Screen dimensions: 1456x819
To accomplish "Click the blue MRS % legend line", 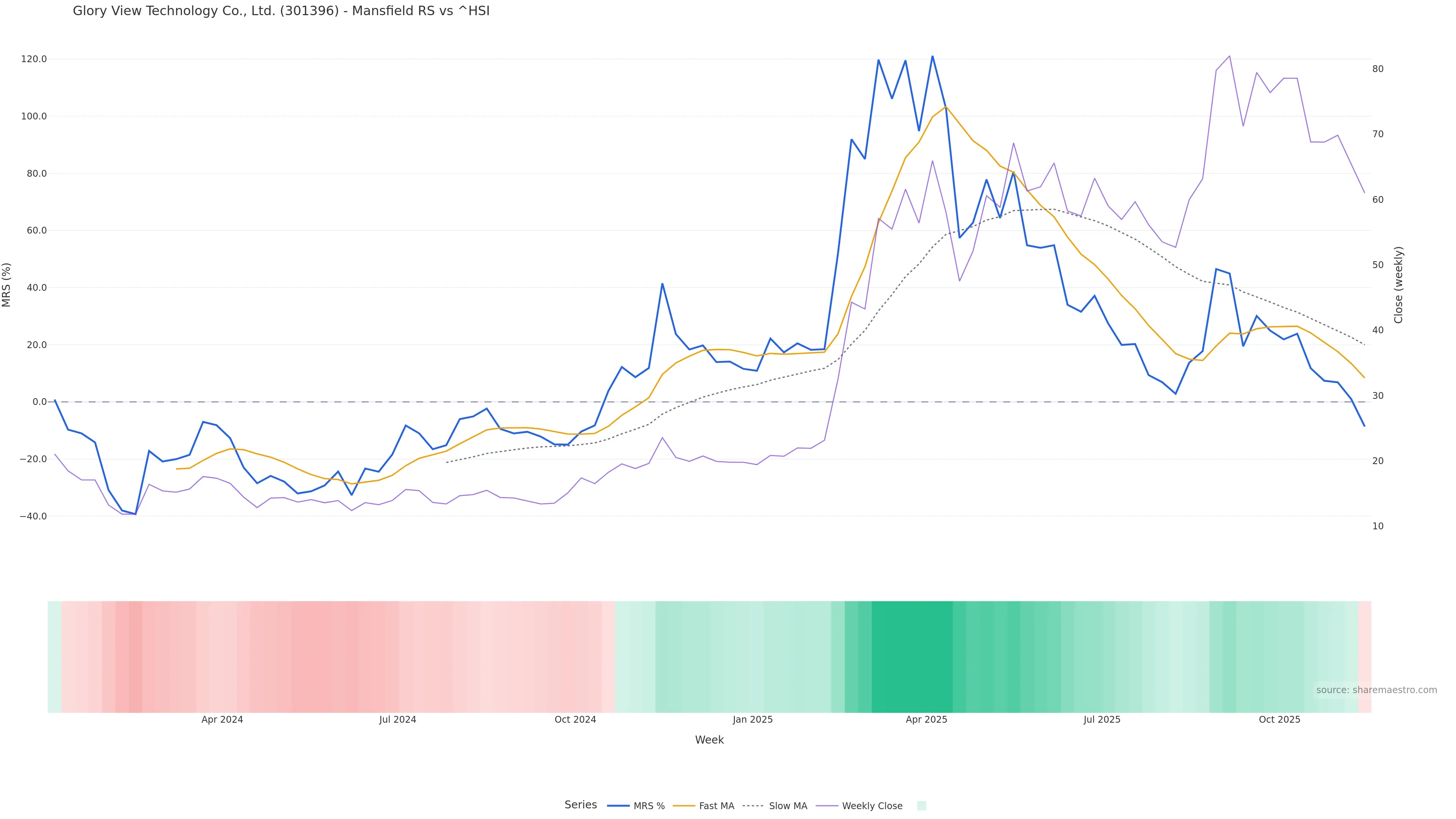I will pos(618,806).
